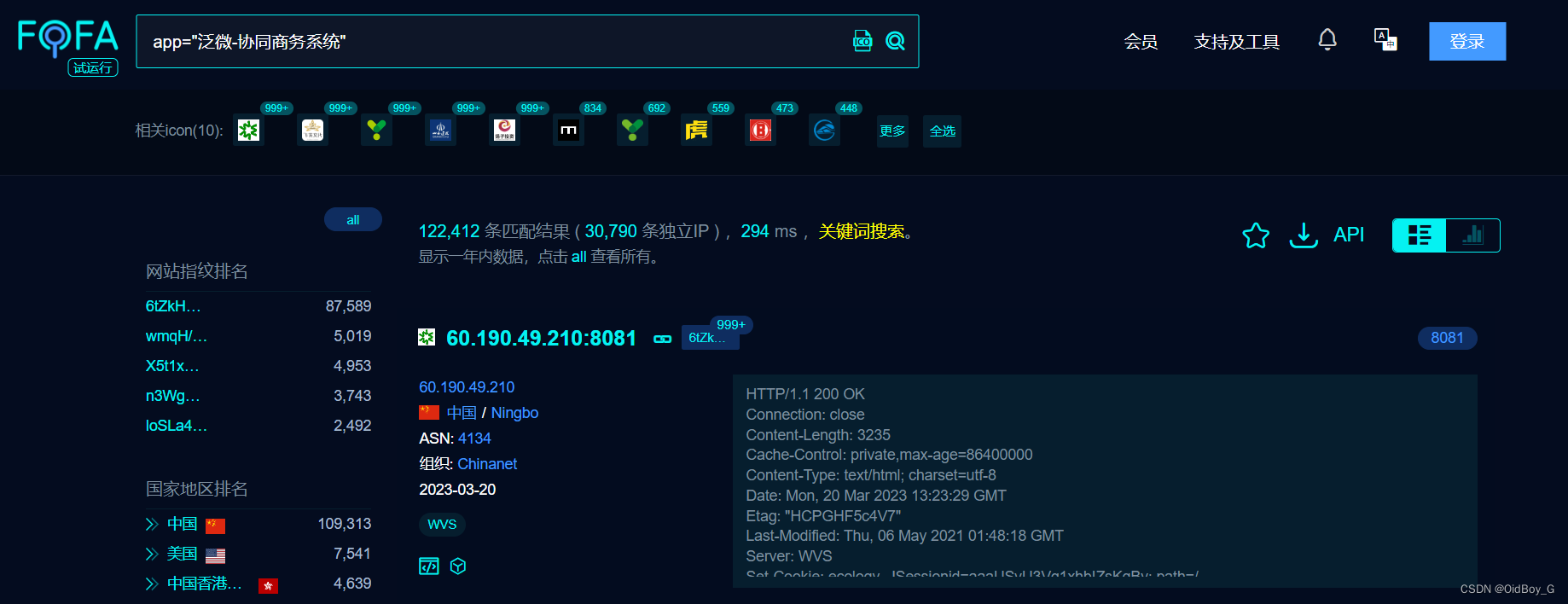Open the 支持及工具 menu
The image size is (1568, 604).
[x=1237, y=42]
